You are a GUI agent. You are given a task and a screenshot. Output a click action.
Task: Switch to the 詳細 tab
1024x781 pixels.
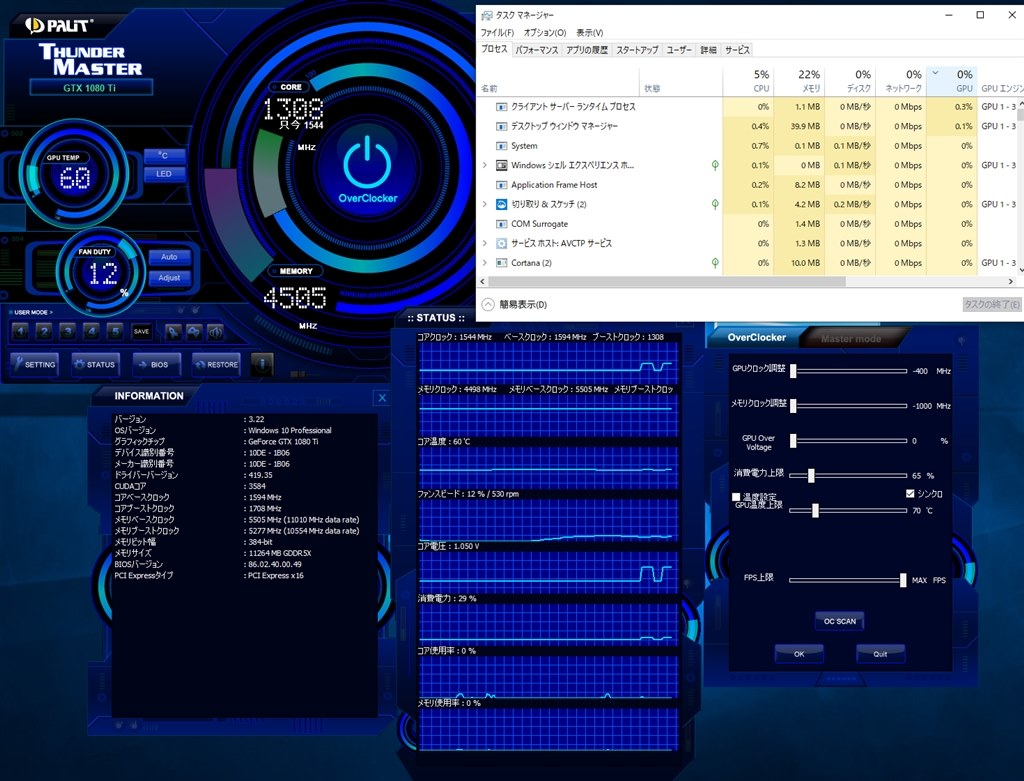(x=708, y=50)
